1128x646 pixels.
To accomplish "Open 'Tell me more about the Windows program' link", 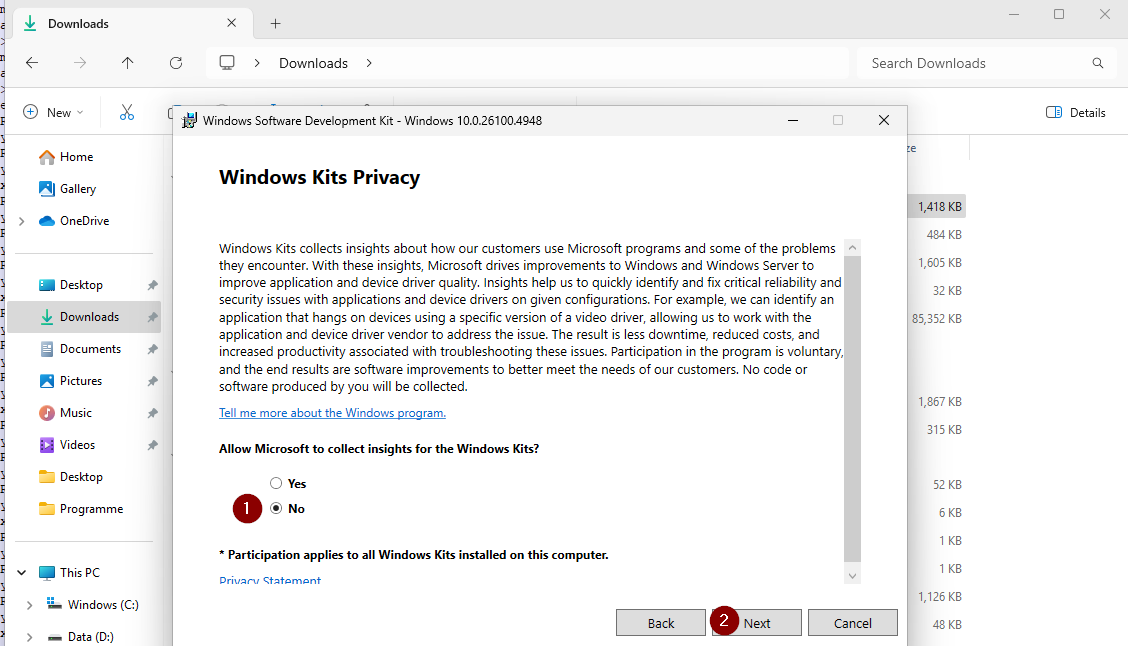I will click(332, 413).
